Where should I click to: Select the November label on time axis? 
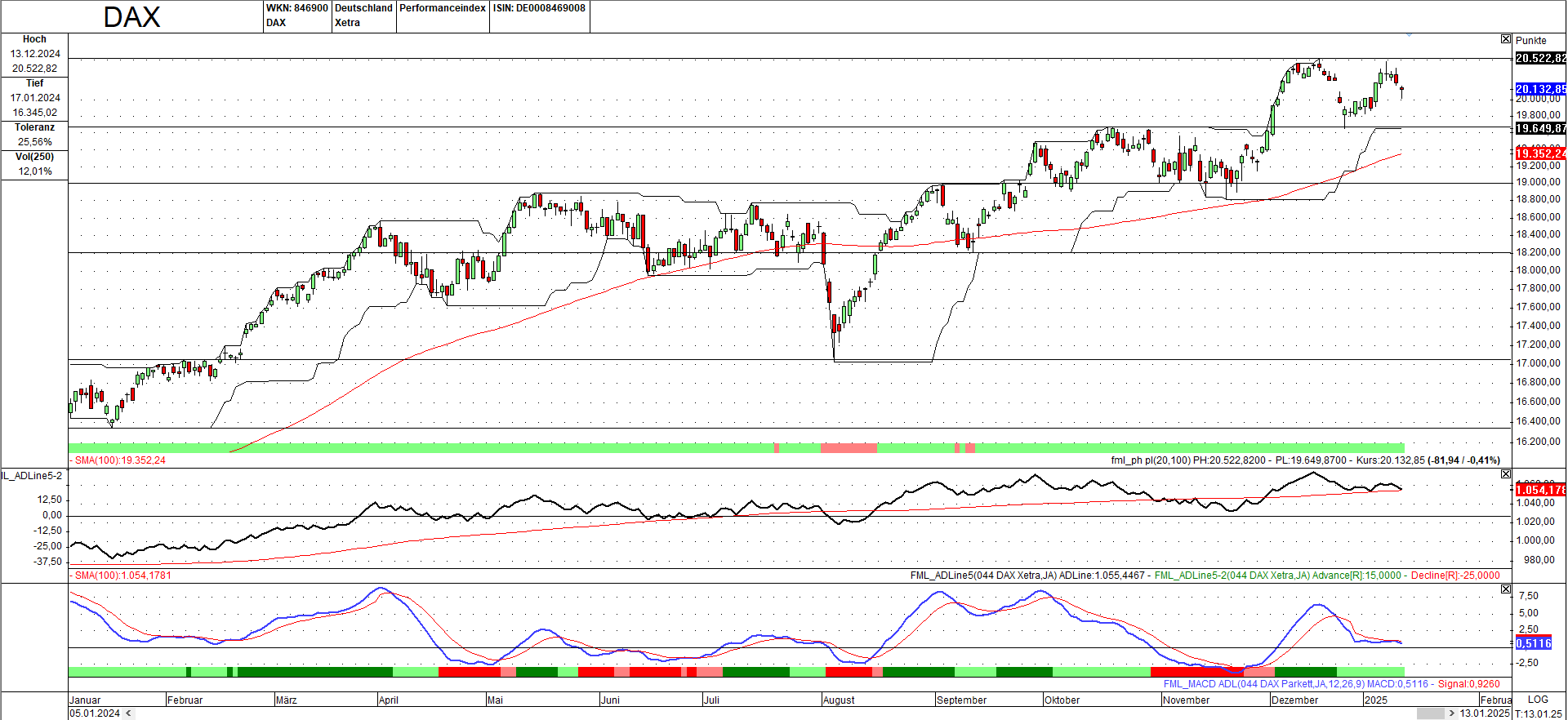[x=1186, y=700]
